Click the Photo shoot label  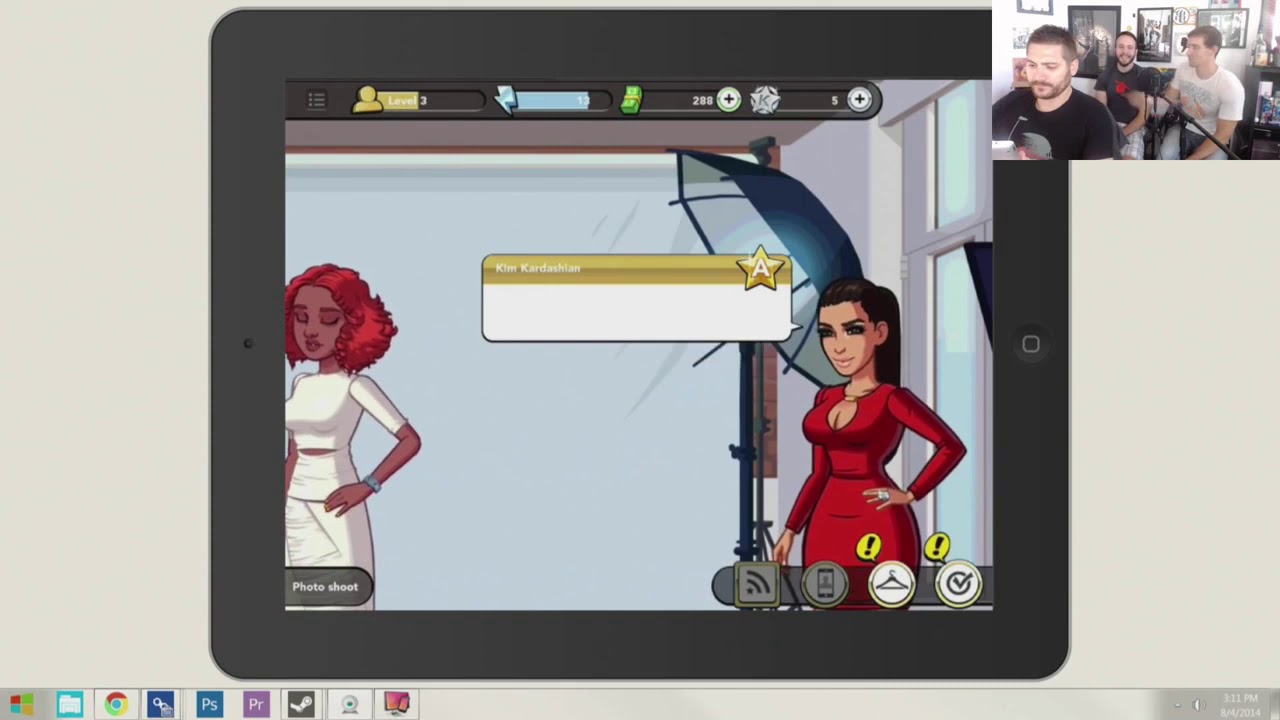tap(325, 587)
